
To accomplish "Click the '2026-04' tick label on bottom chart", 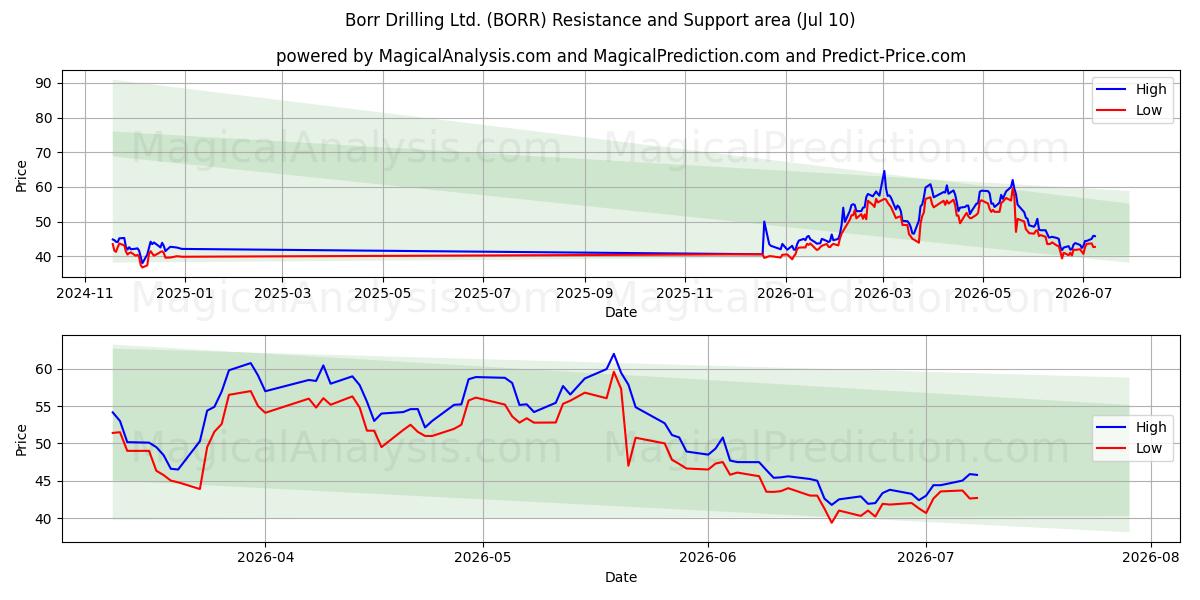I will pyautogui.click(x=265, y=558).
